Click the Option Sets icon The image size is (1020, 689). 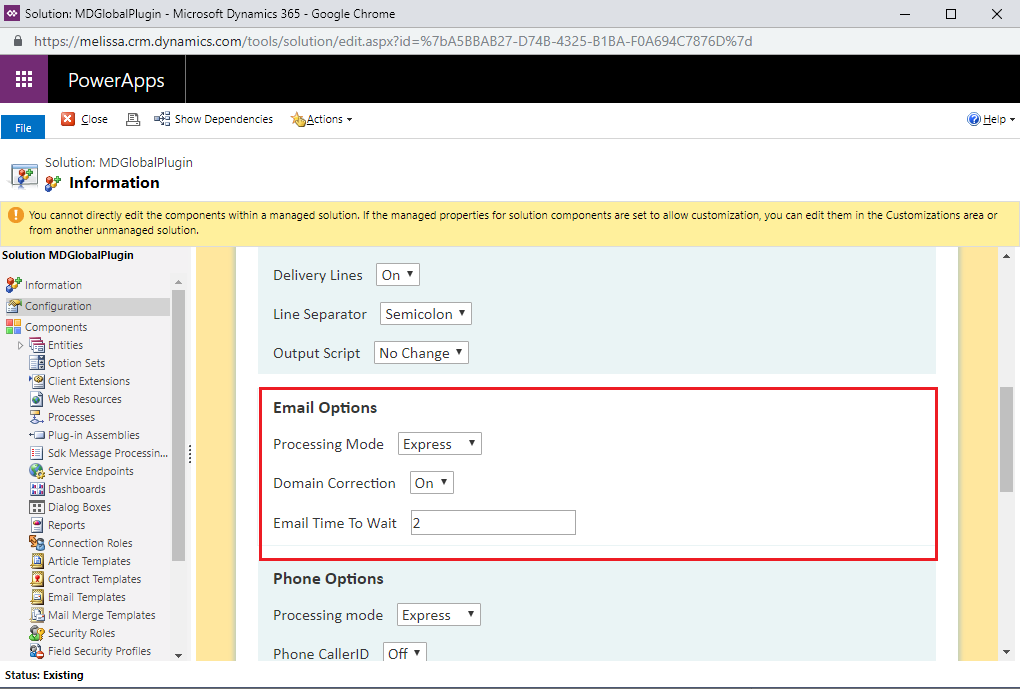click(x=37, y=363)
